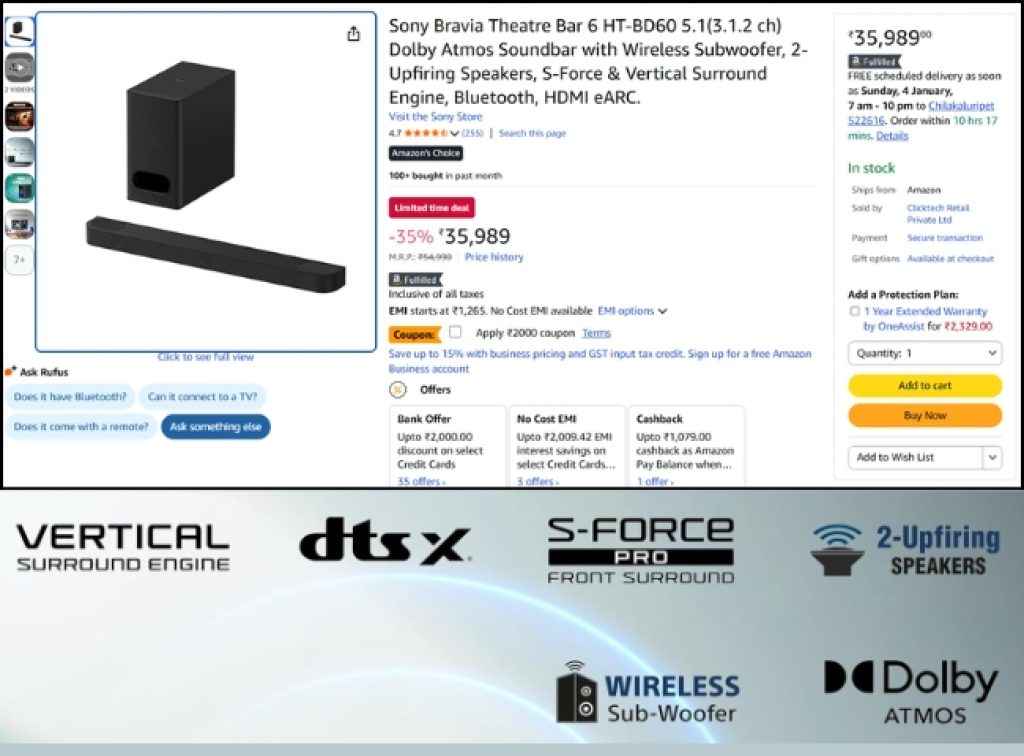The width and height of the screenshot is (1024, 756).
Task: Click the share icon on product image
Action: (x=353, y=34)
